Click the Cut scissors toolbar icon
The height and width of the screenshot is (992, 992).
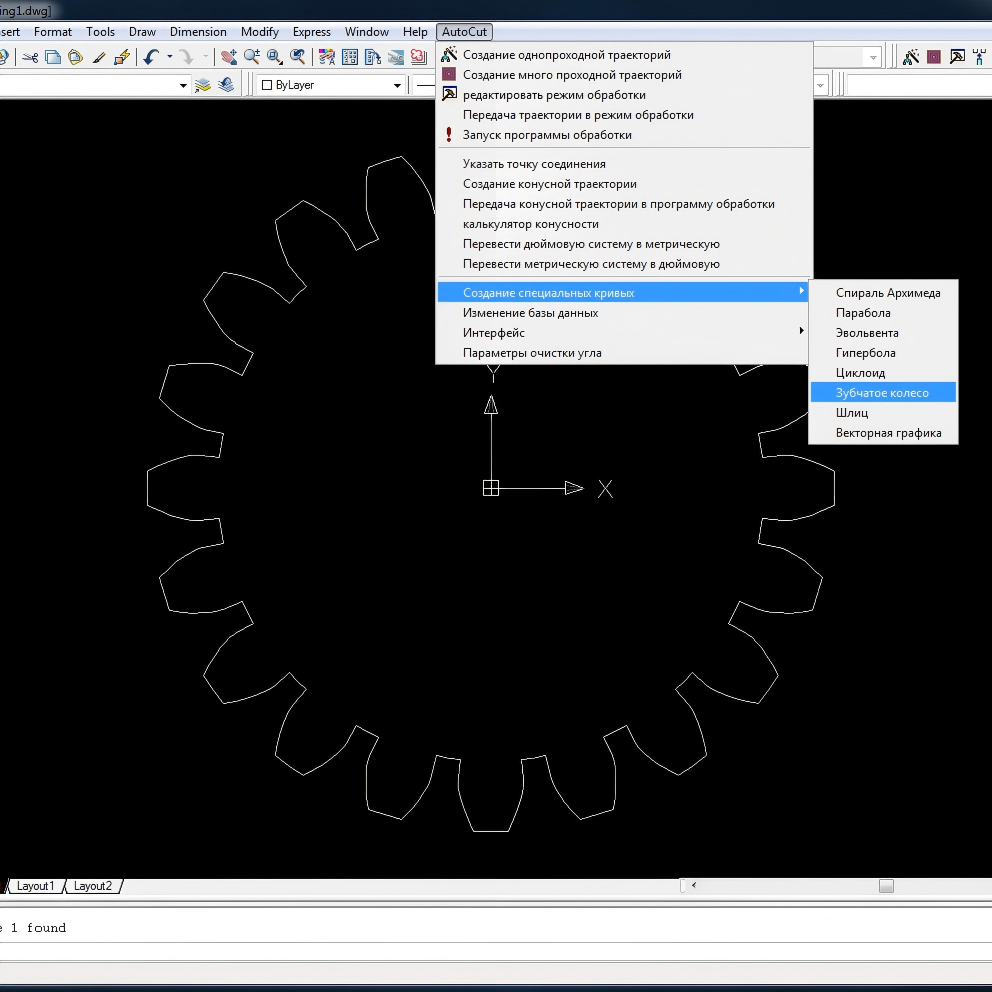30,58
